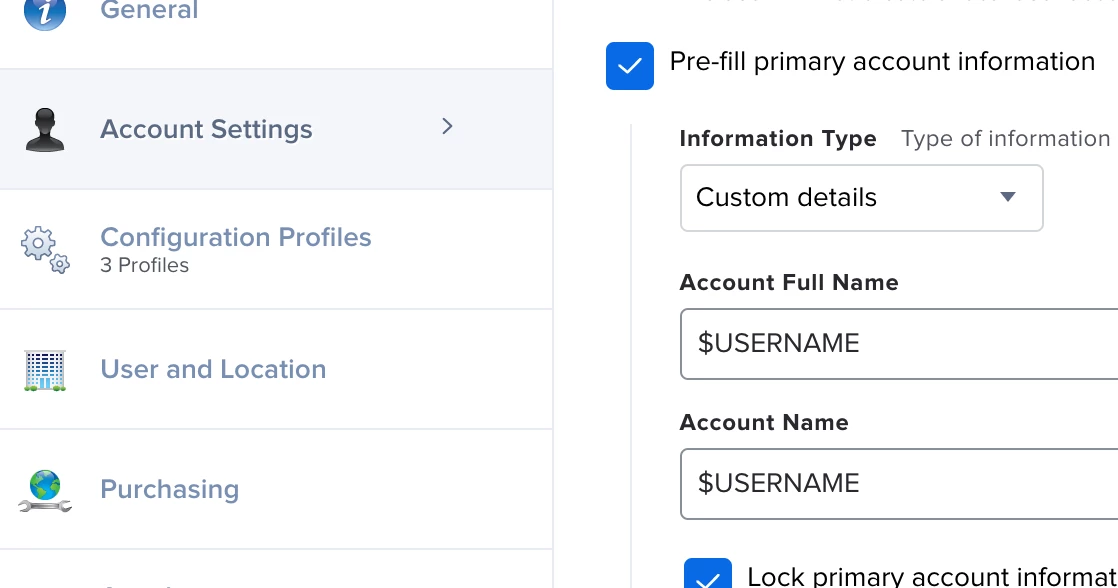Click the blue General info icon
Viewport: 1118px width, 588px height.
click(44, 12)
